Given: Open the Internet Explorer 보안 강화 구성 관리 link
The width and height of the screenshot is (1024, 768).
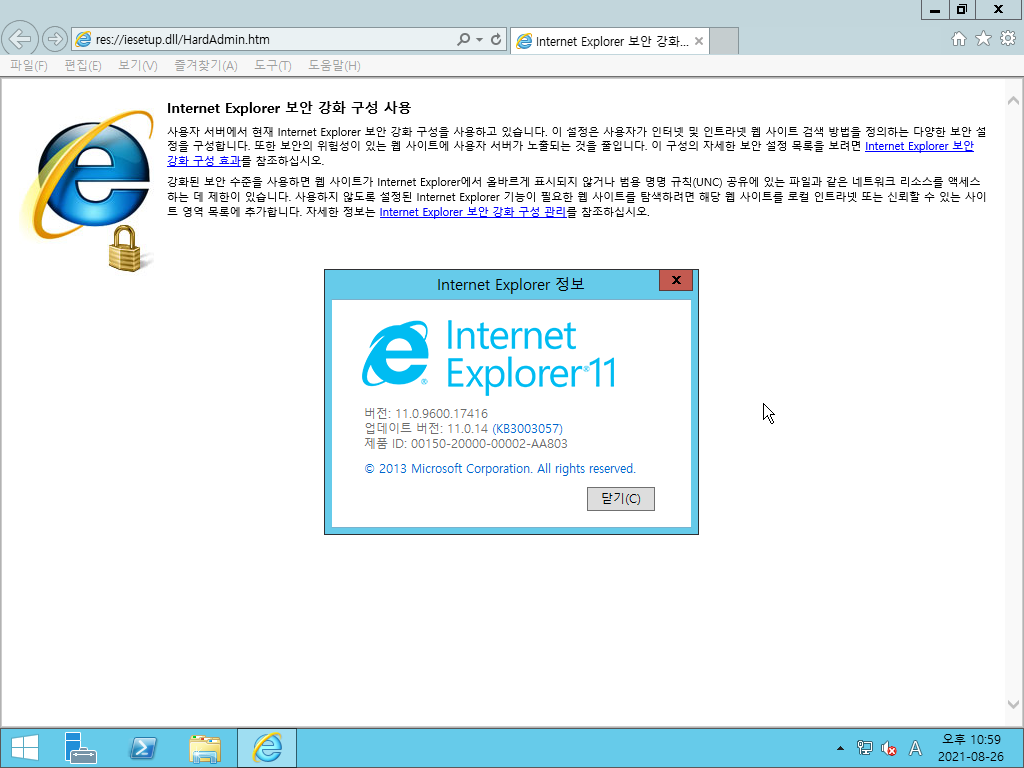Looking at the screenshot, I should point(473,212).
